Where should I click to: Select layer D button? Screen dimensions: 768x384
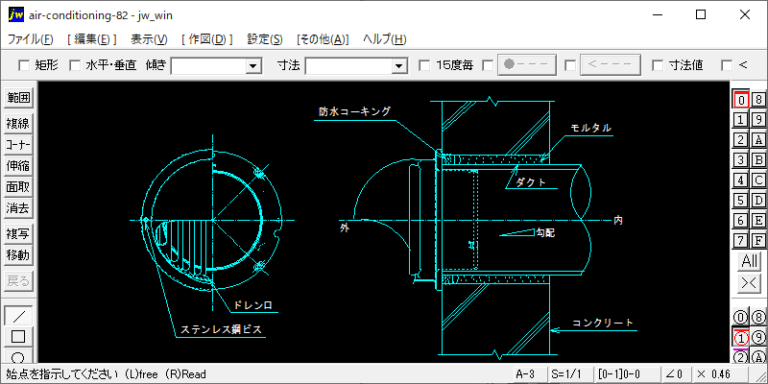click(x=758, y=201)
